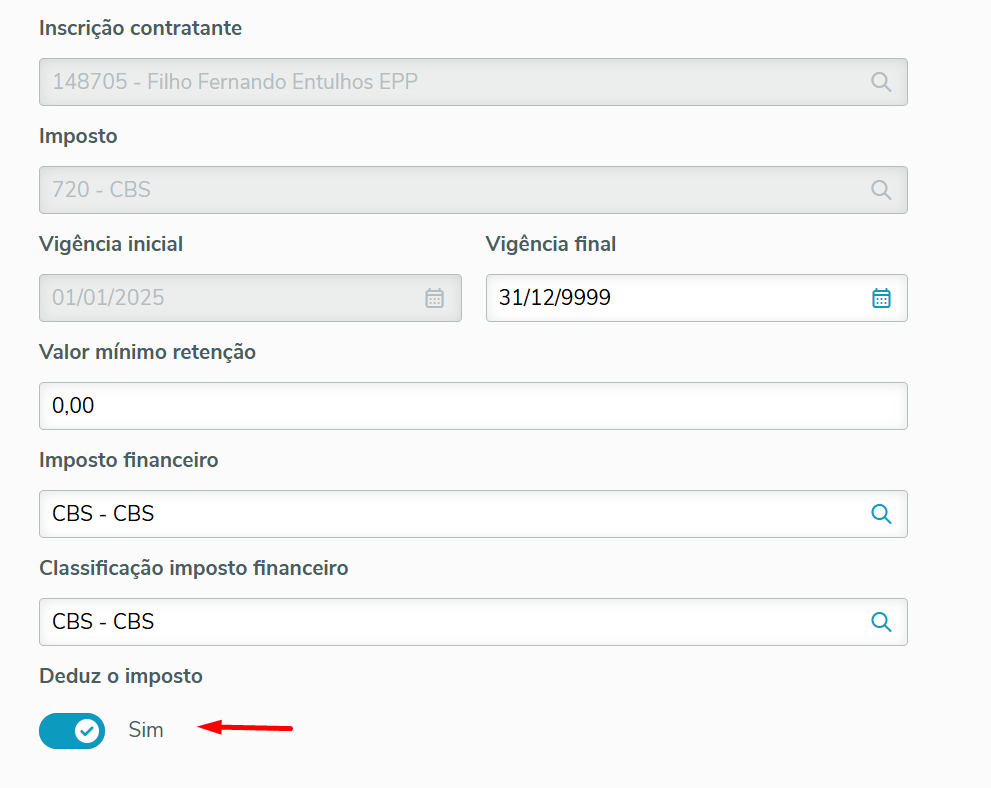Click the "Classificação imposto financeiro" label

pos(194,569)
